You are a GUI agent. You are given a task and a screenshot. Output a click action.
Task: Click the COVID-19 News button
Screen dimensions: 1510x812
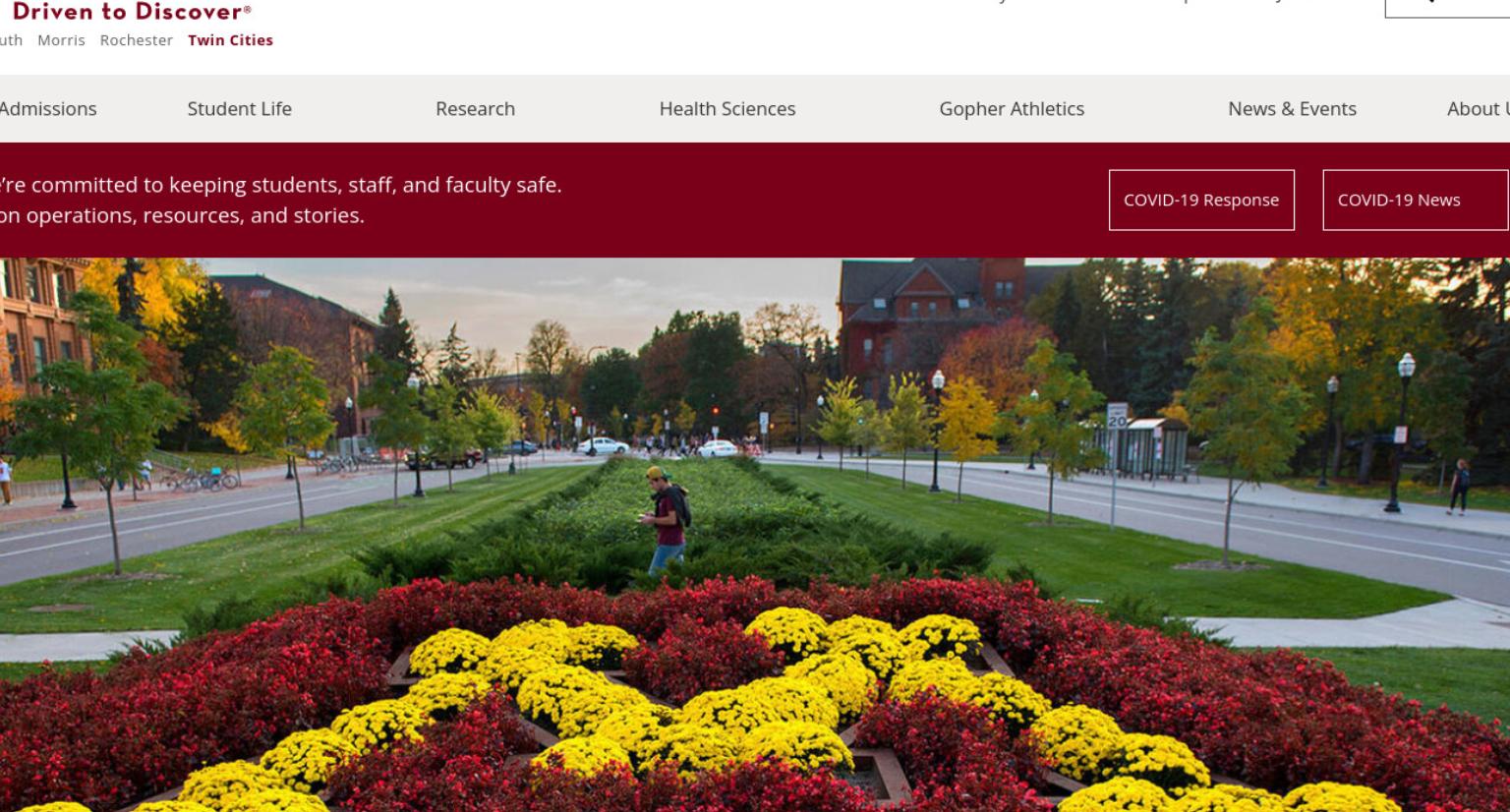[x=1416, y=200]
